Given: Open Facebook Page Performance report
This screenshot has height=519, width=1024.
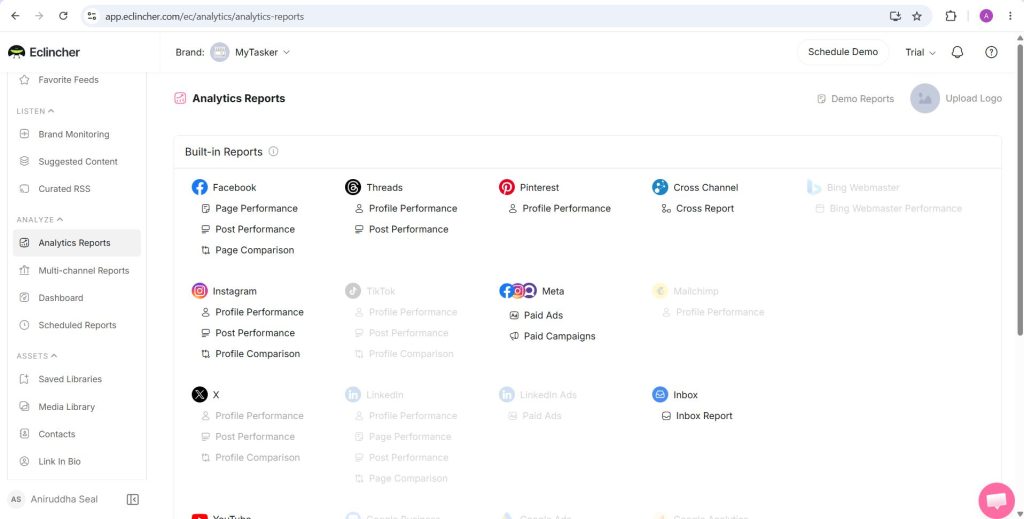Looking at the screenshot, I should tap(249, 208).
